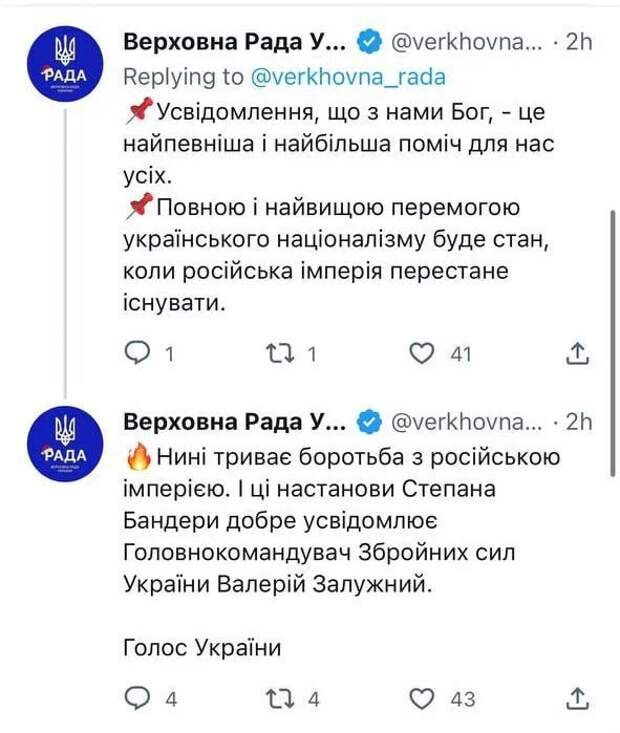Like the second tweet with 43 likes

point(422,698)
